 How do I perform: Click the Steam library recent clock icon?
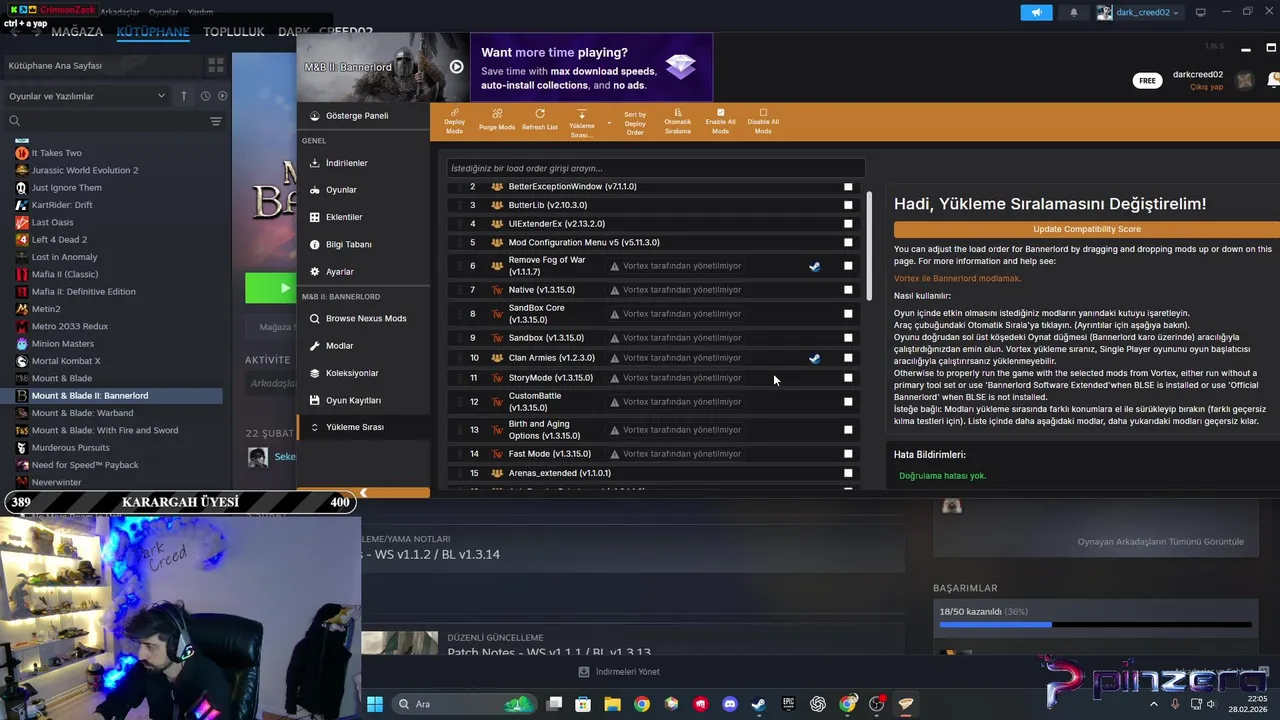tap(205, 96)
